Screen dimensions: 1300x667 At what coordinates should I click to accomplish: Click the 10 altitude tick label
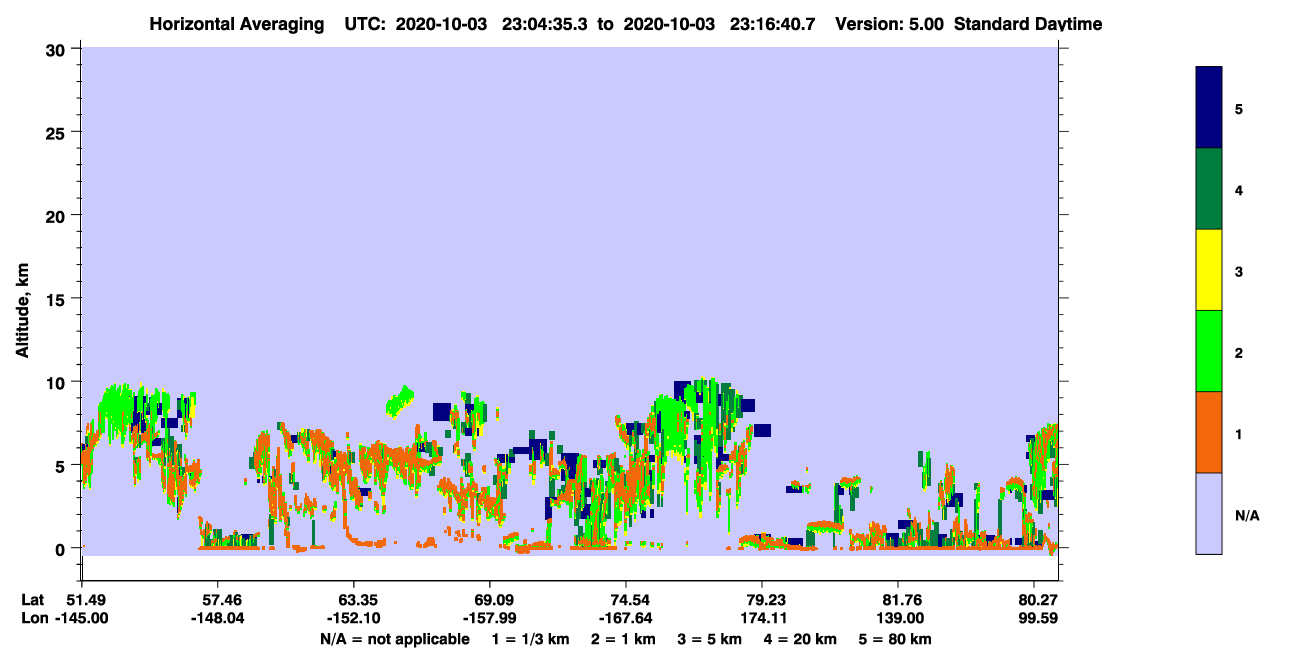58,382
